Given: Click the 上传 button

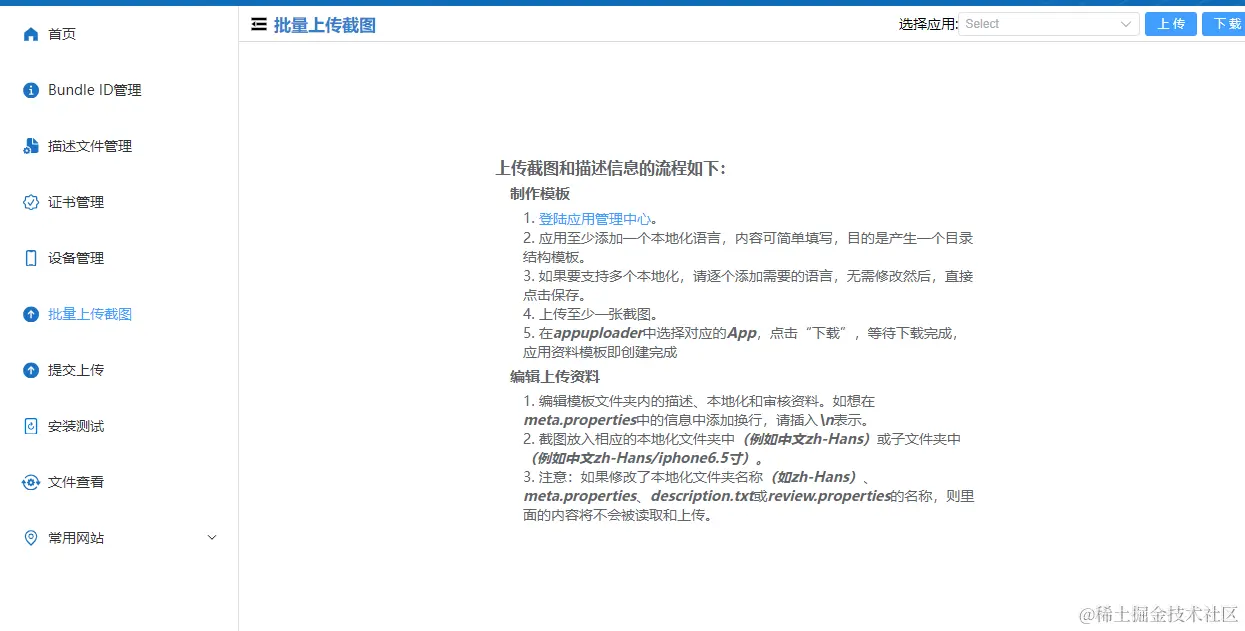Looking at the screenshot, I should tap(1171, 24).
